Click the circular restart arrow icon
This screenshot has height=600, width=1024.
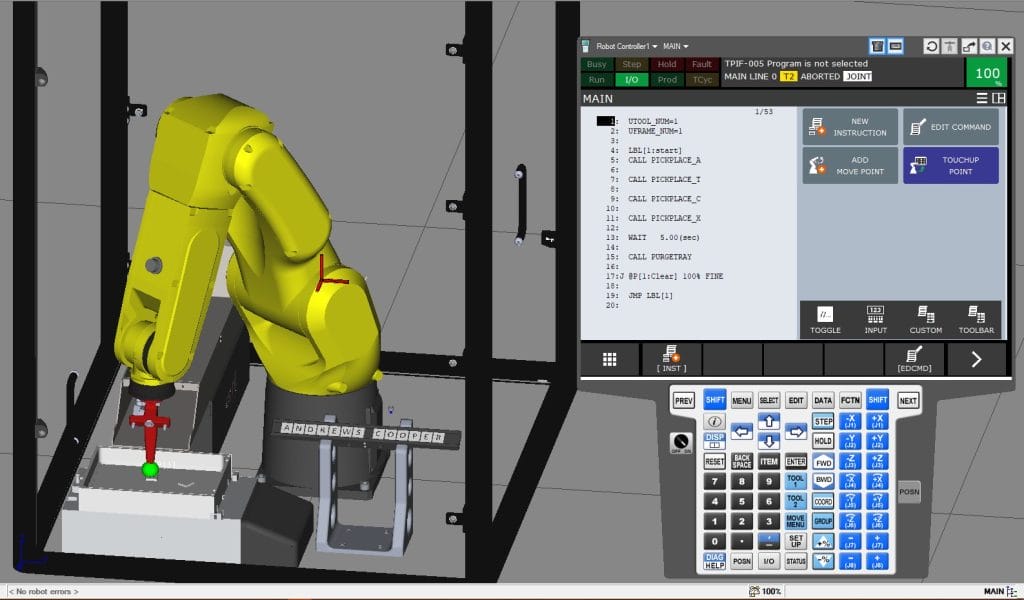coord(932,45)
